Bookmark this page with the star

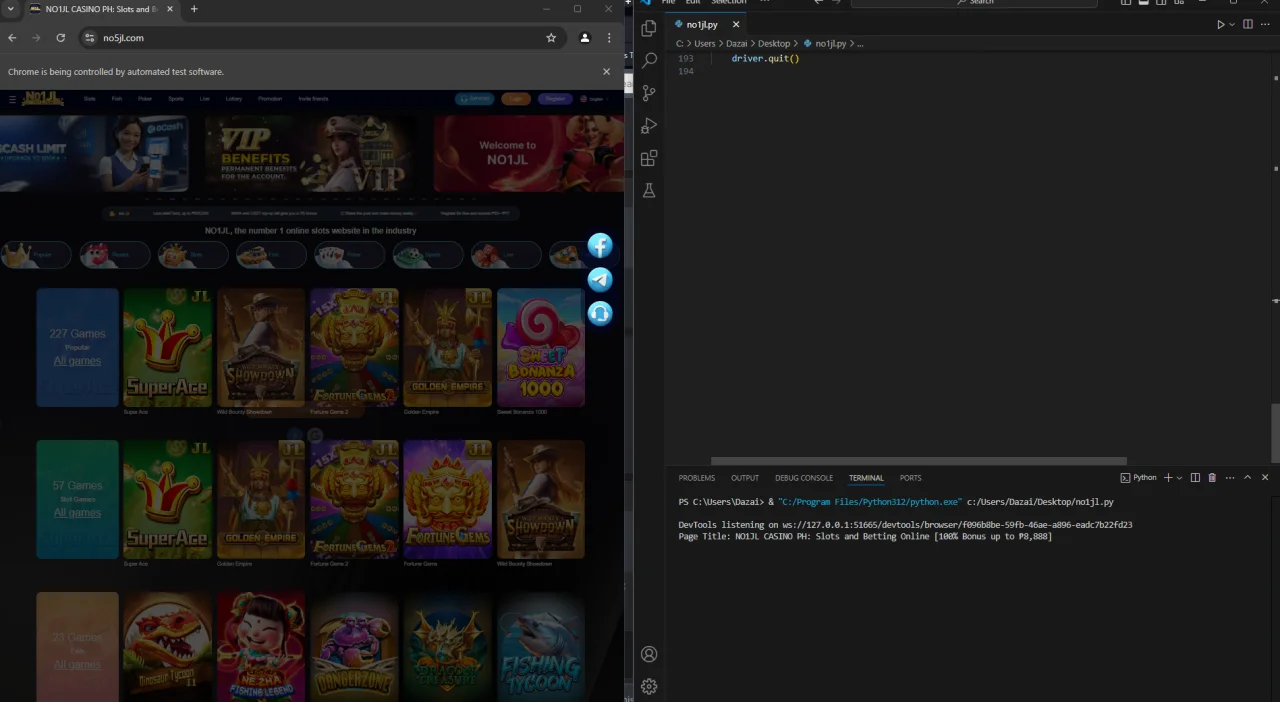point(551,38)
